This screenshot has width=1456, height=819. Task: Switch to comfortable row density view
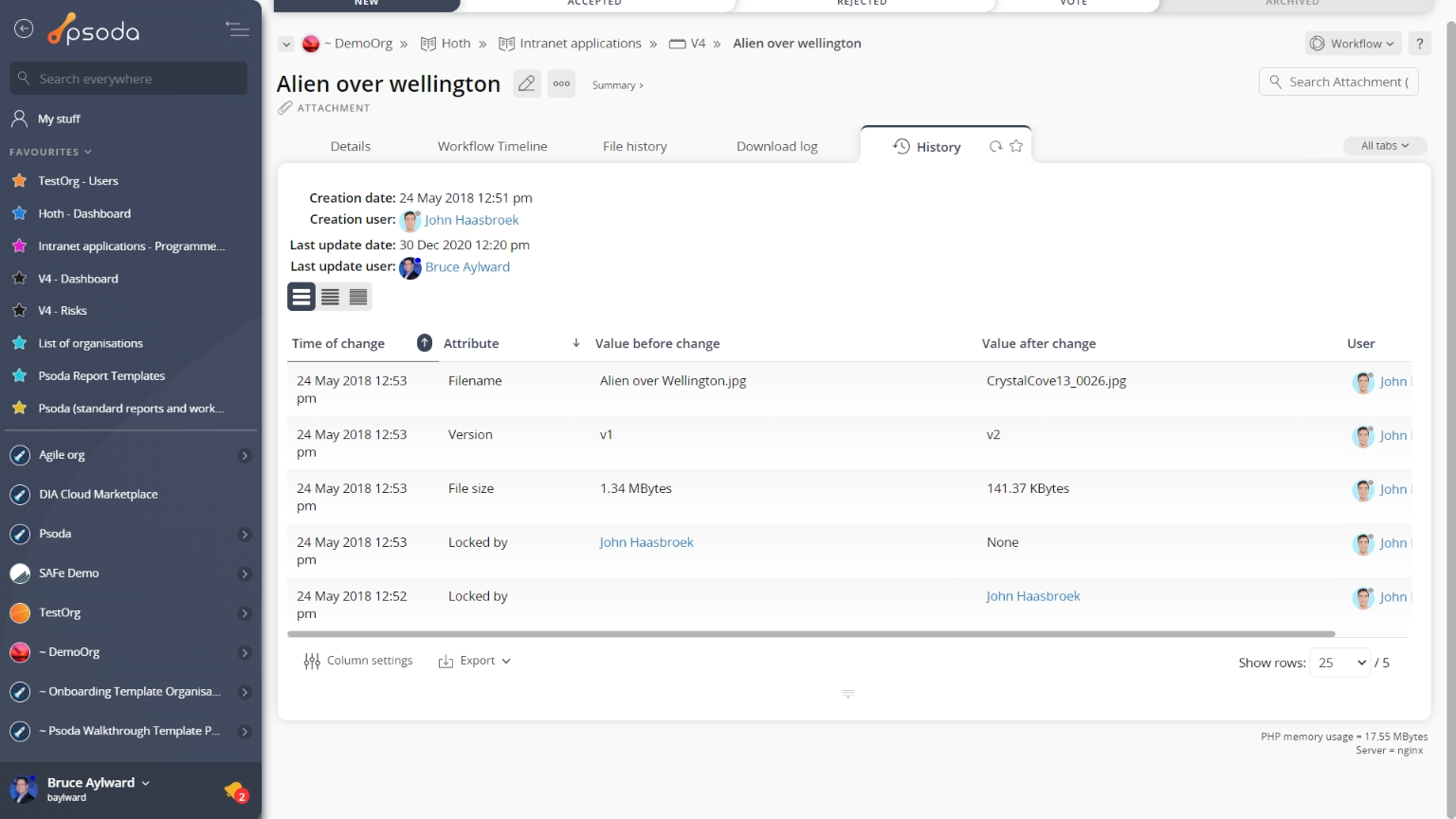tap(301, 297)
